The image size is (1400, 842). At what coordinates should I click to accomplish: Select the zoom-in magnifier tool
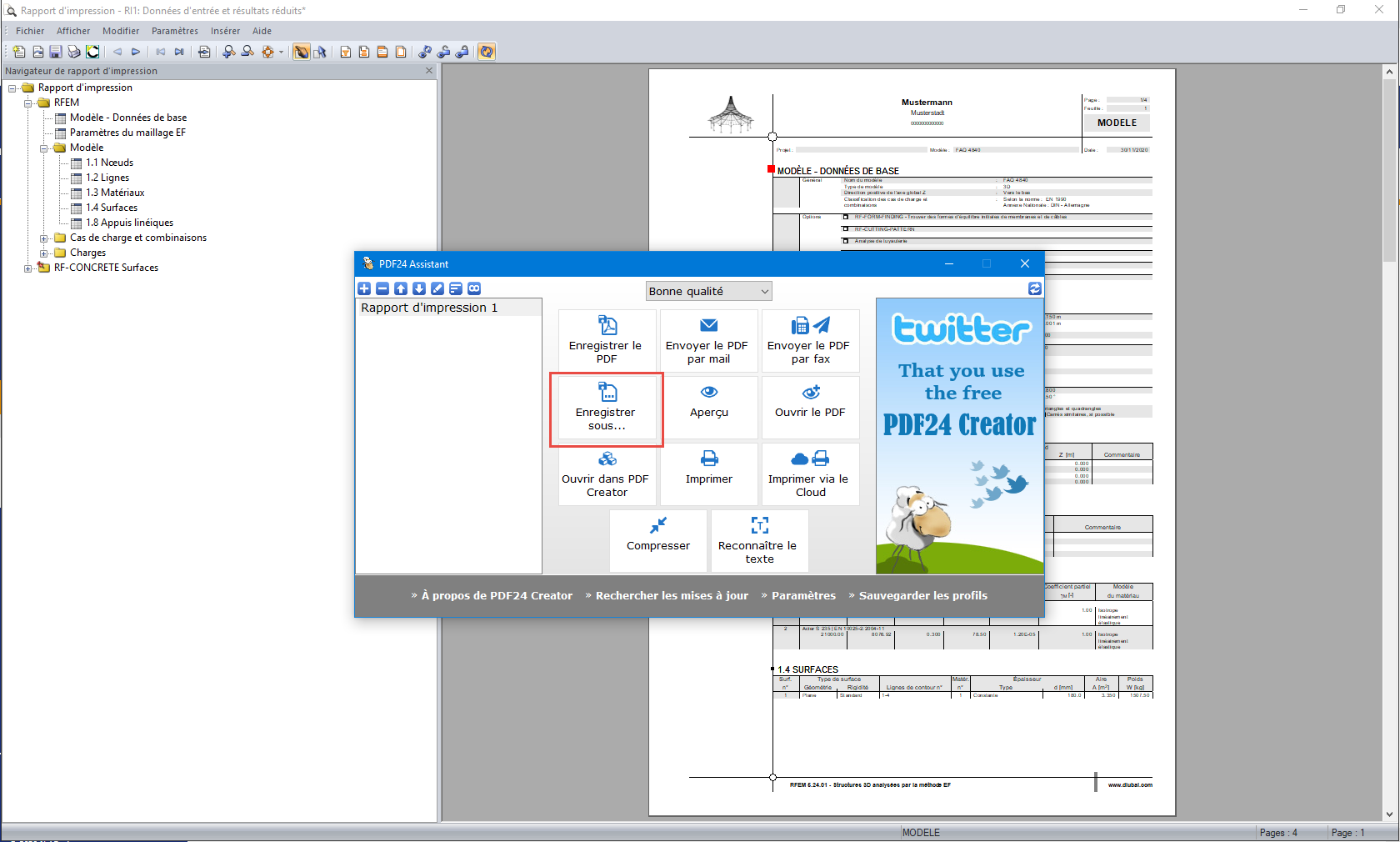coord(227,52)
